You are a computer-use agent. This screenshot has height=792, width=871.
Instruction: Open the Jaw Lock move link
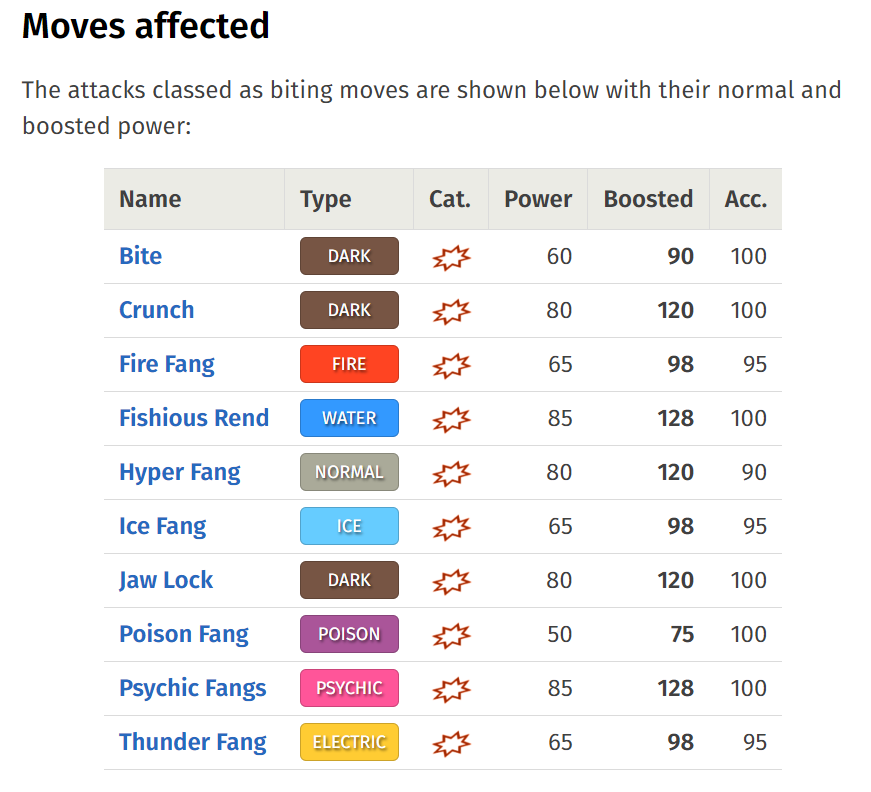(166, 580)
